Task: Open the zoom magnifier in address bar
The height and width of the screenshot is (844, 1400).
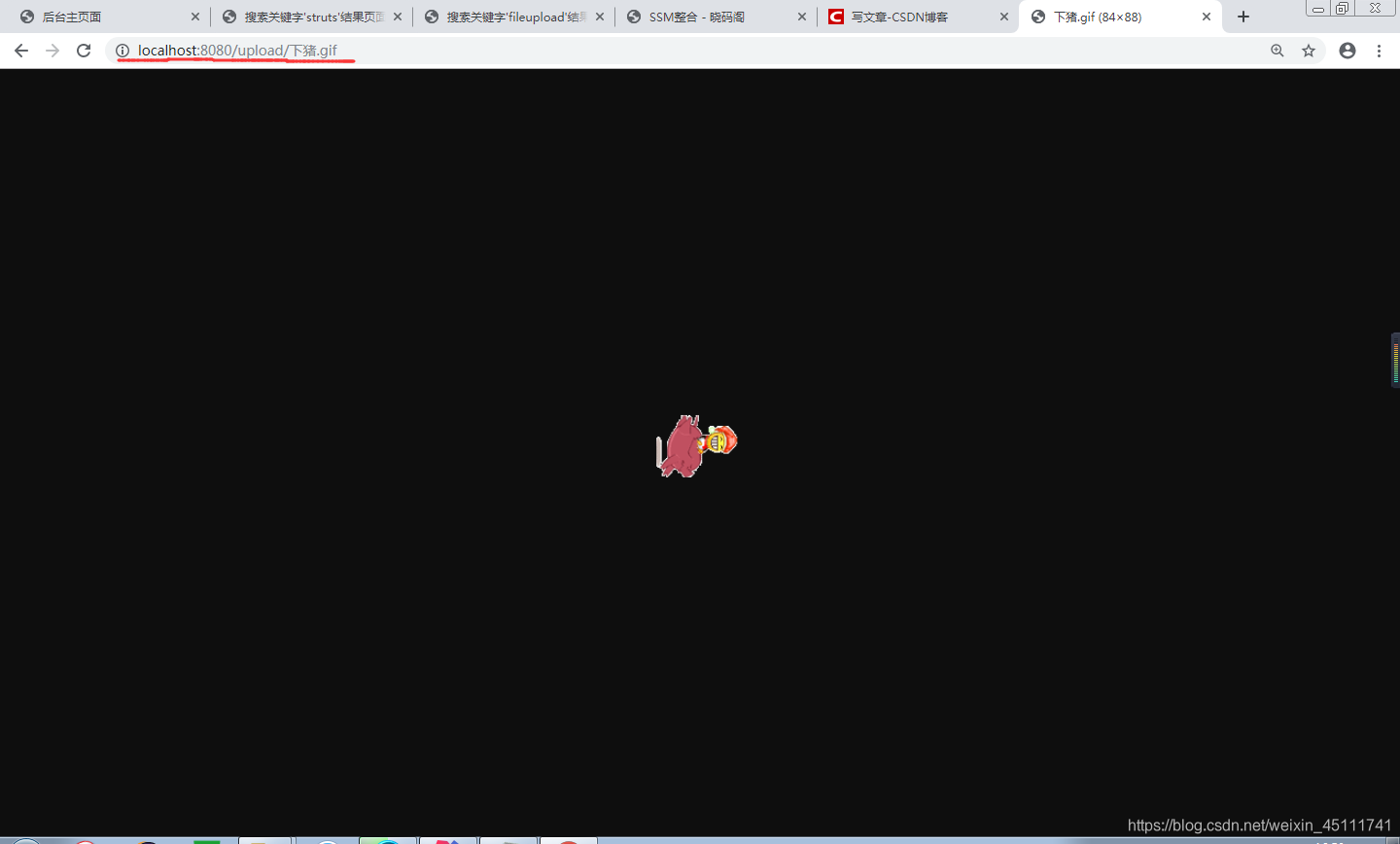Action: click(1277, 51)
